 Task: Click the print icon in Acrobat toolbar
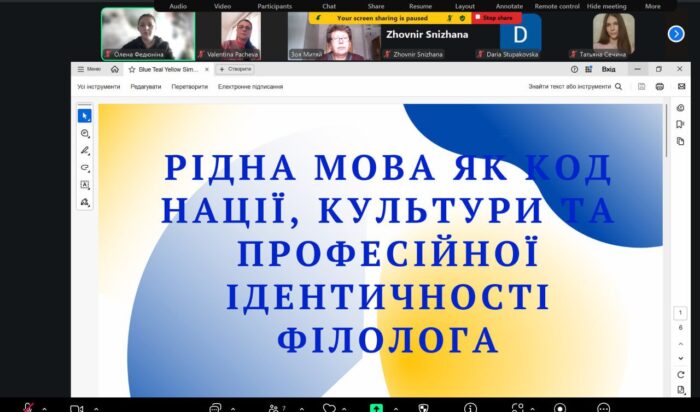pos(659,87)
